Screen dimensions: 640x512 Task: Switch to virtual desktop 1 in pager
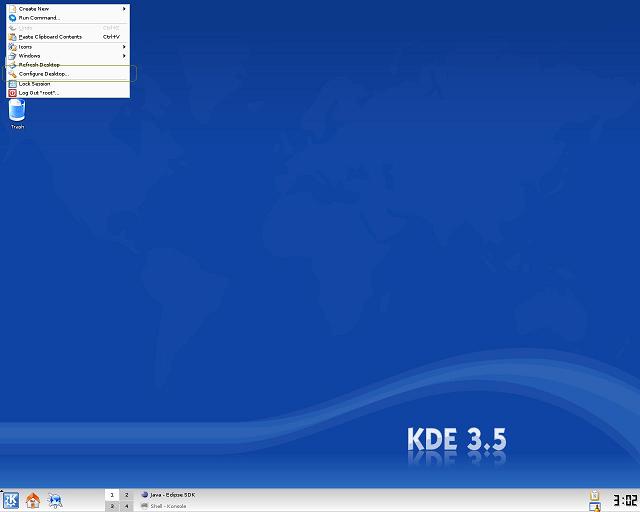pyautogui.click(x=112, y=495)
